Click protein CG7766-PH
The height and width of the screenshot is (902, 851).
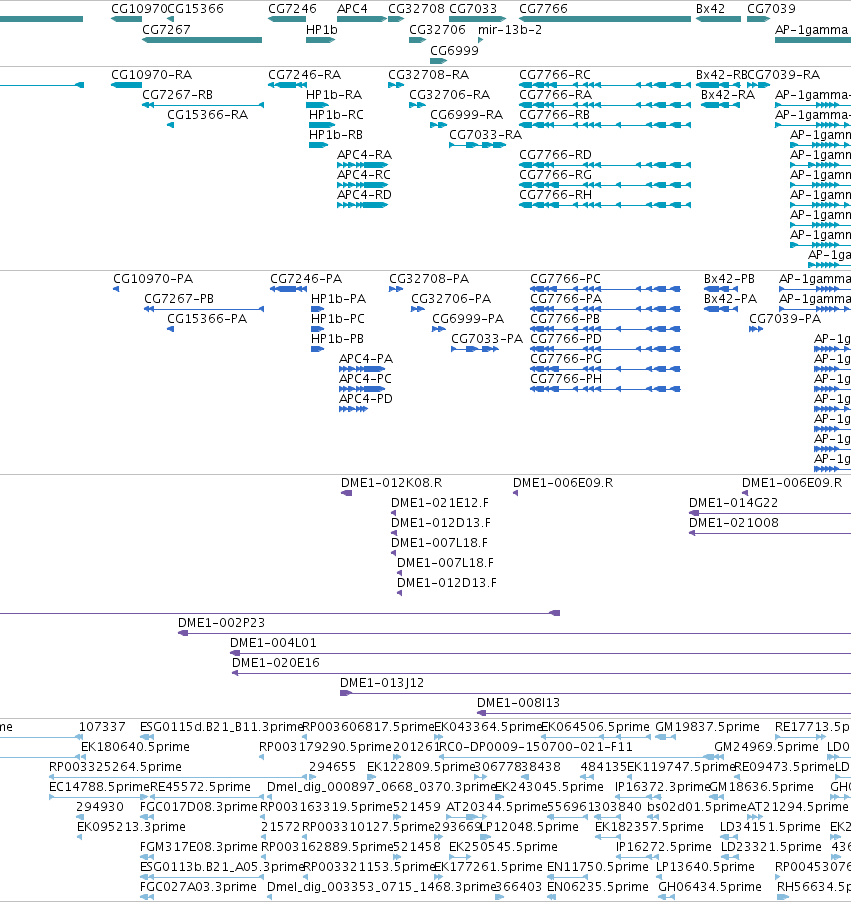(x=566, y=379)
